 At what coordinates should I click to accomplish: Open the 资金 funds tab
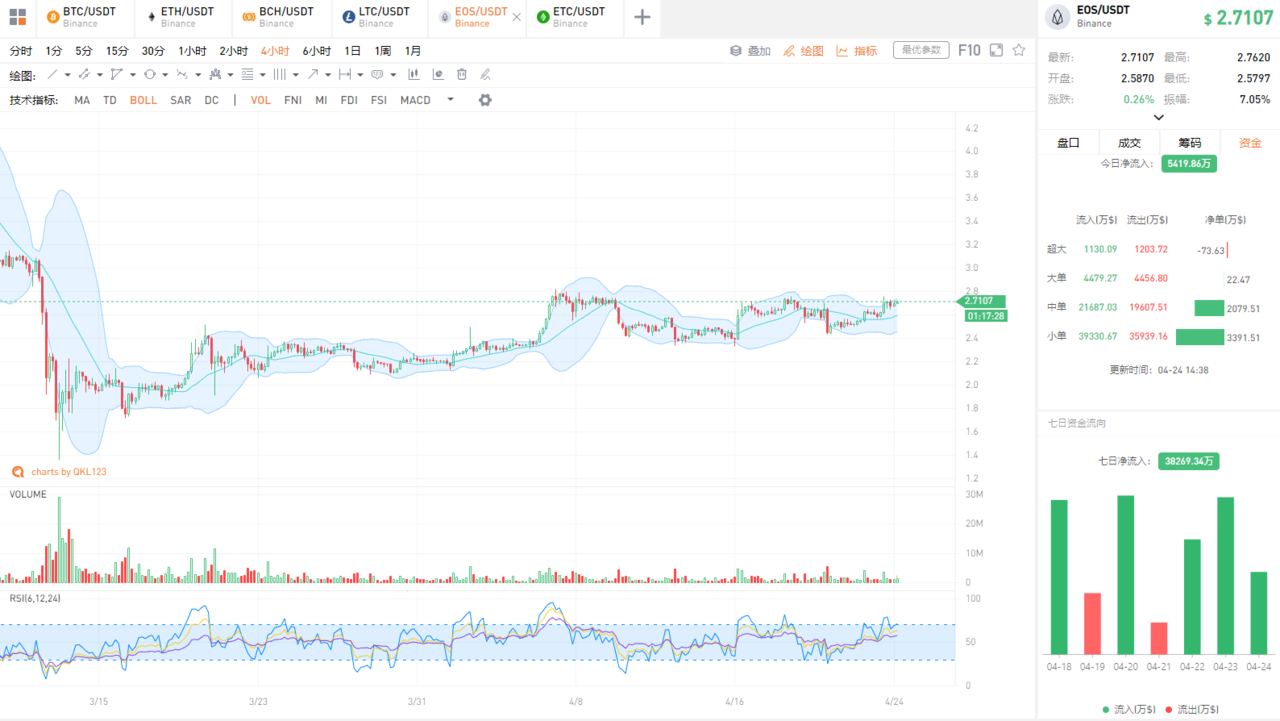[x=1250, y=143]
